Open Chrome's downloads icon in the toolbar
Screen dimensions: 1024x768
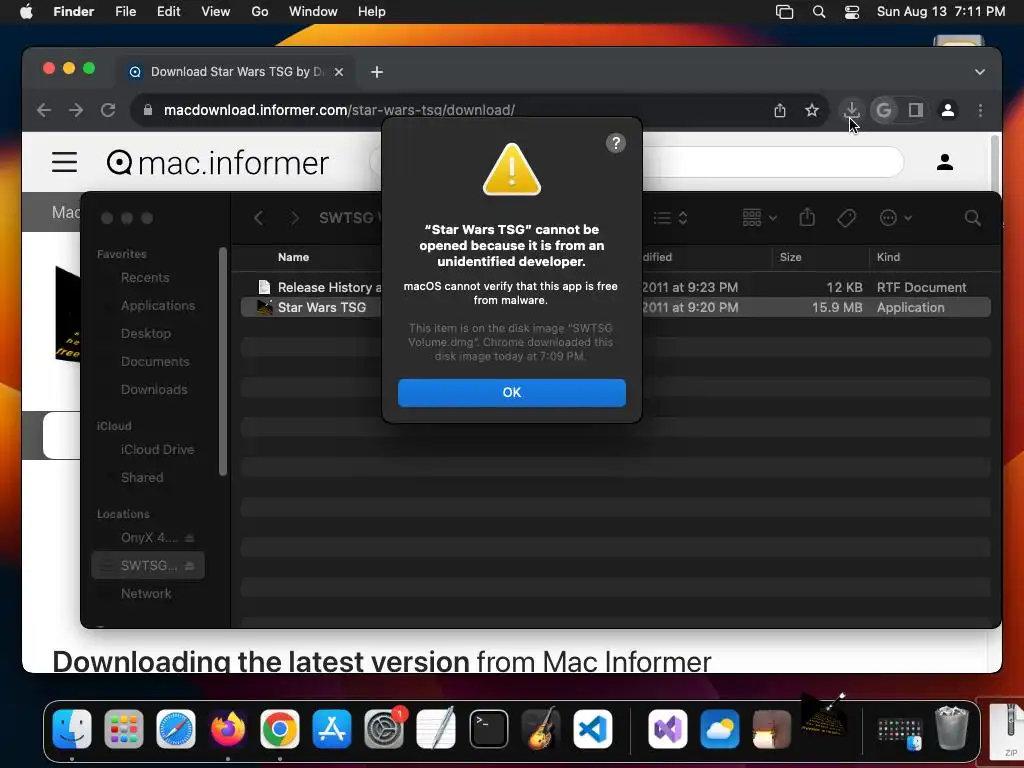pos(851,110)
